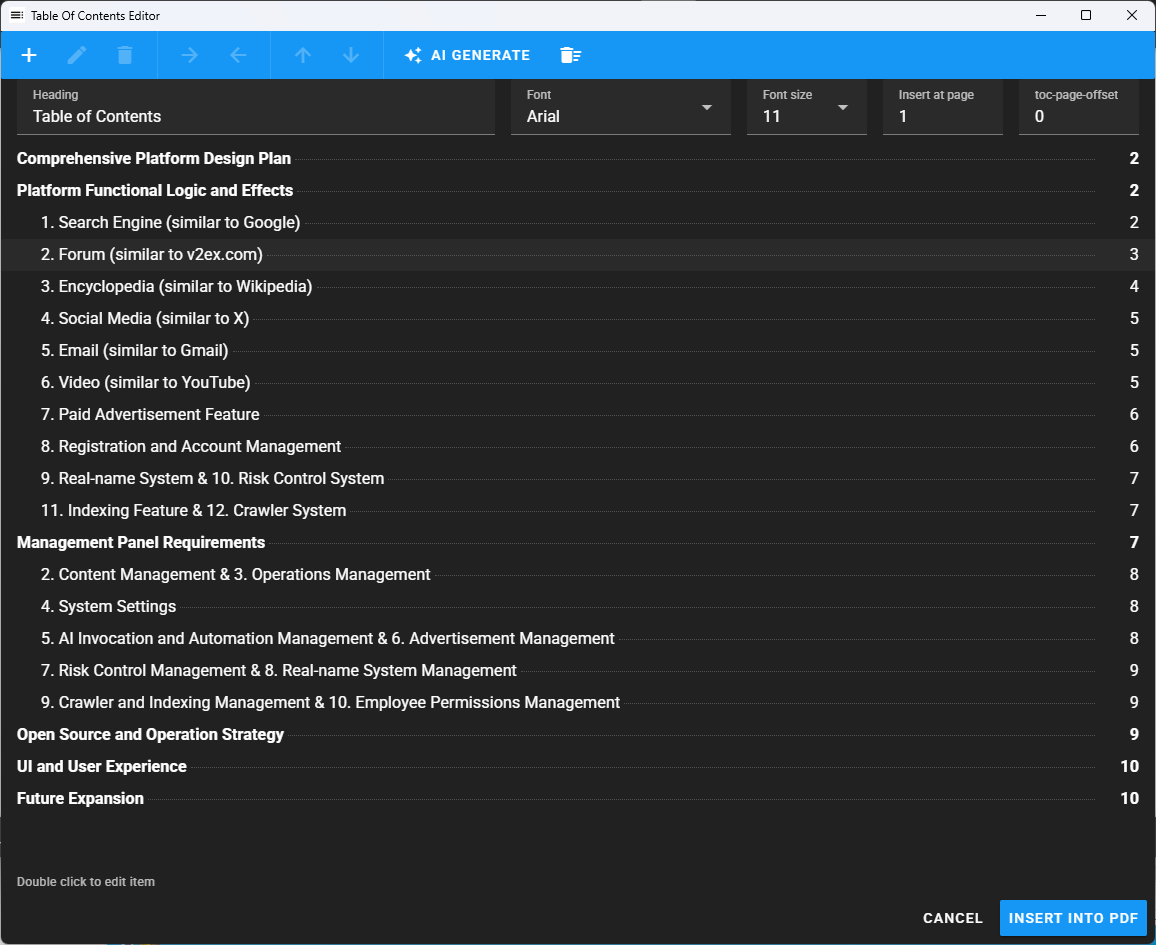
Task: Open the Font dropdown showing Arial
Action: pyautogui.click(x=621, y=108)
